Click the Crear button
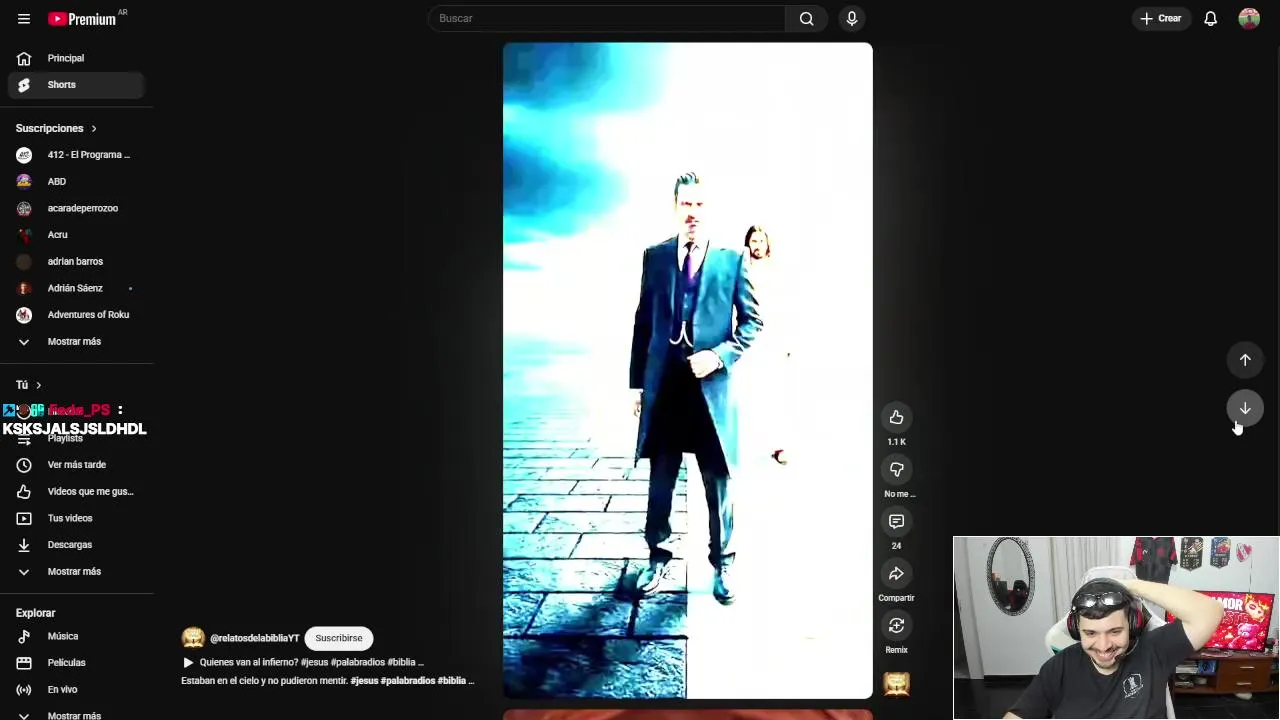Image resolution: width=1280 pixels, height=720 pixels. pyautogui.click(x=1160, y=18)
